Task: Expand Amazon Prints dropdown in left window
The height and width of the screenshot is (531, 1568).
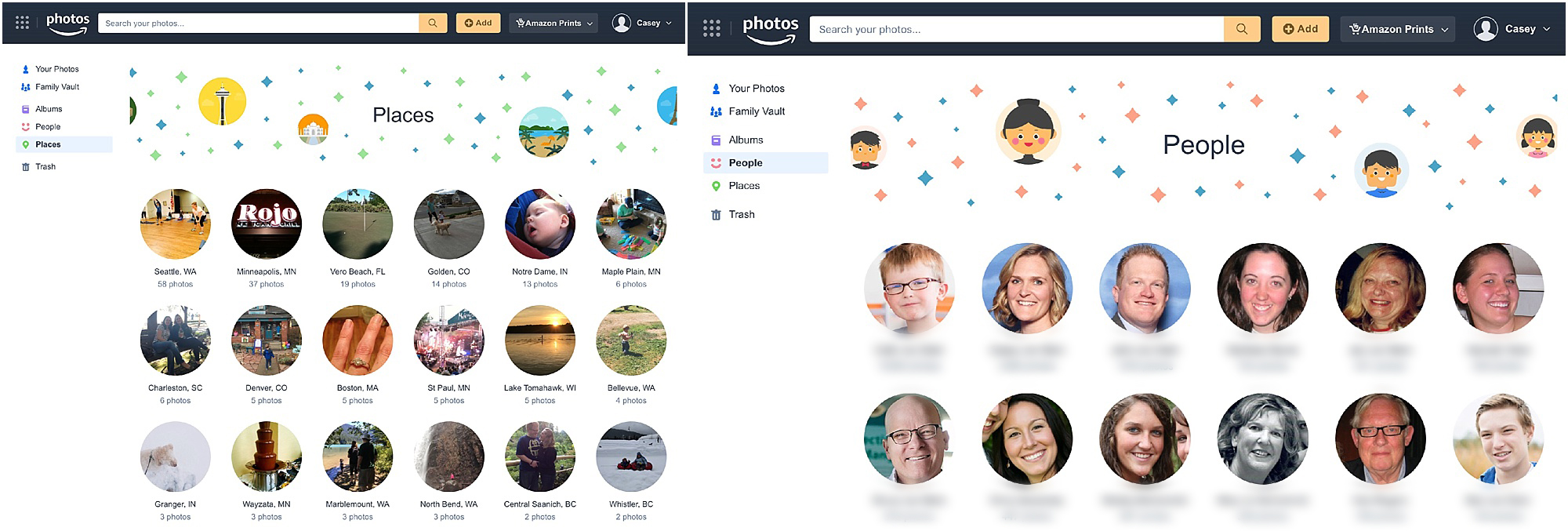Action: (x=554, y=23)
